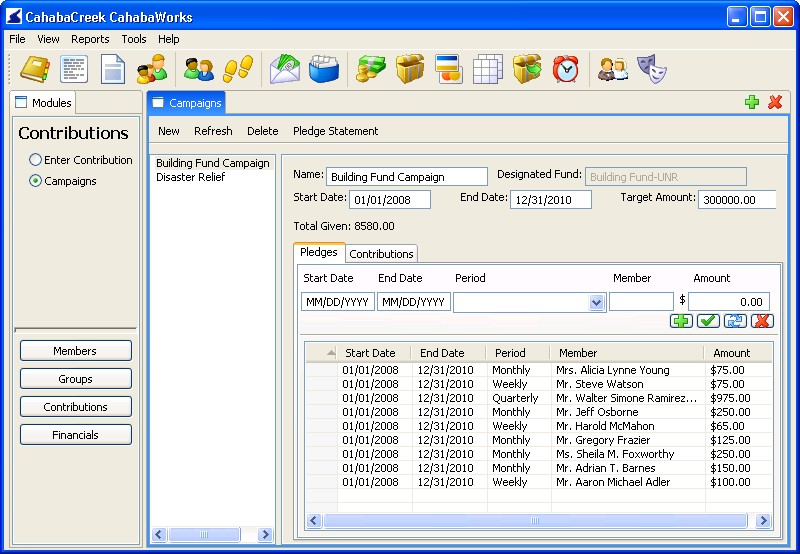Click the alarm clock toolbar icon
Viewport: 800px width, 554px height.
coord(566,69)
